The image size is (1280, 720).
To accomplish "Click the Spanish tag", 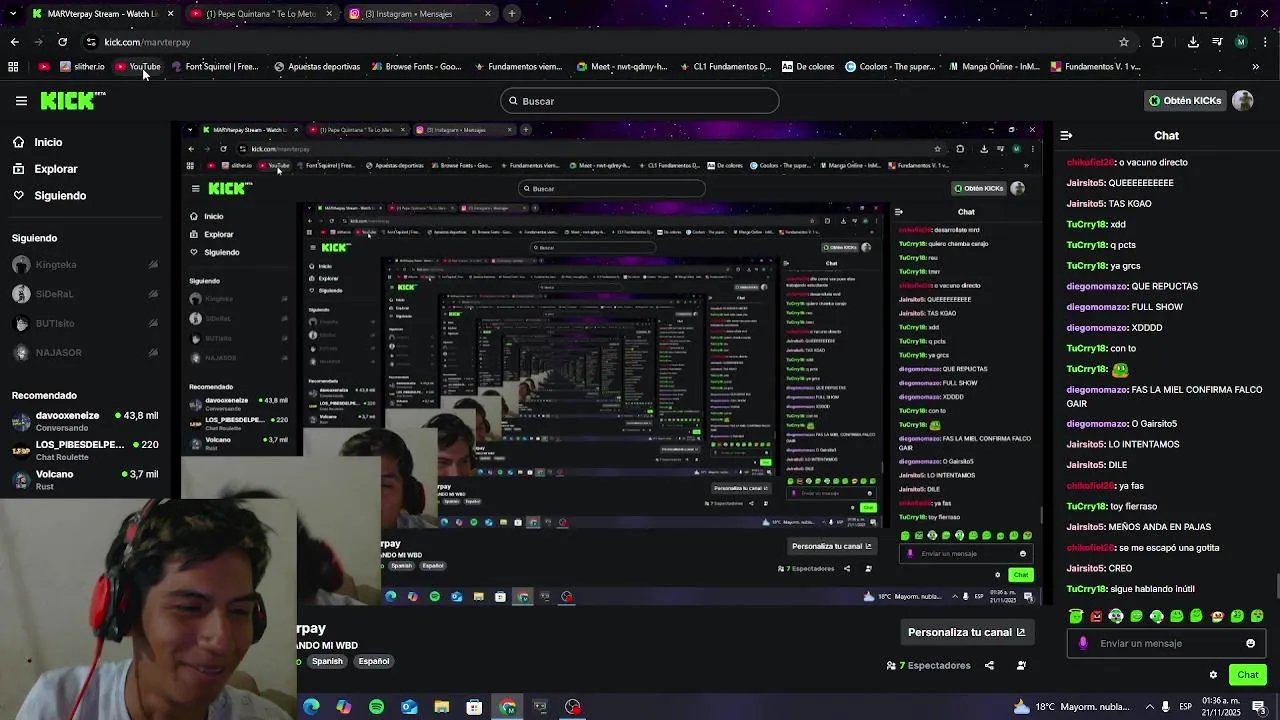I will click(327, 661).
